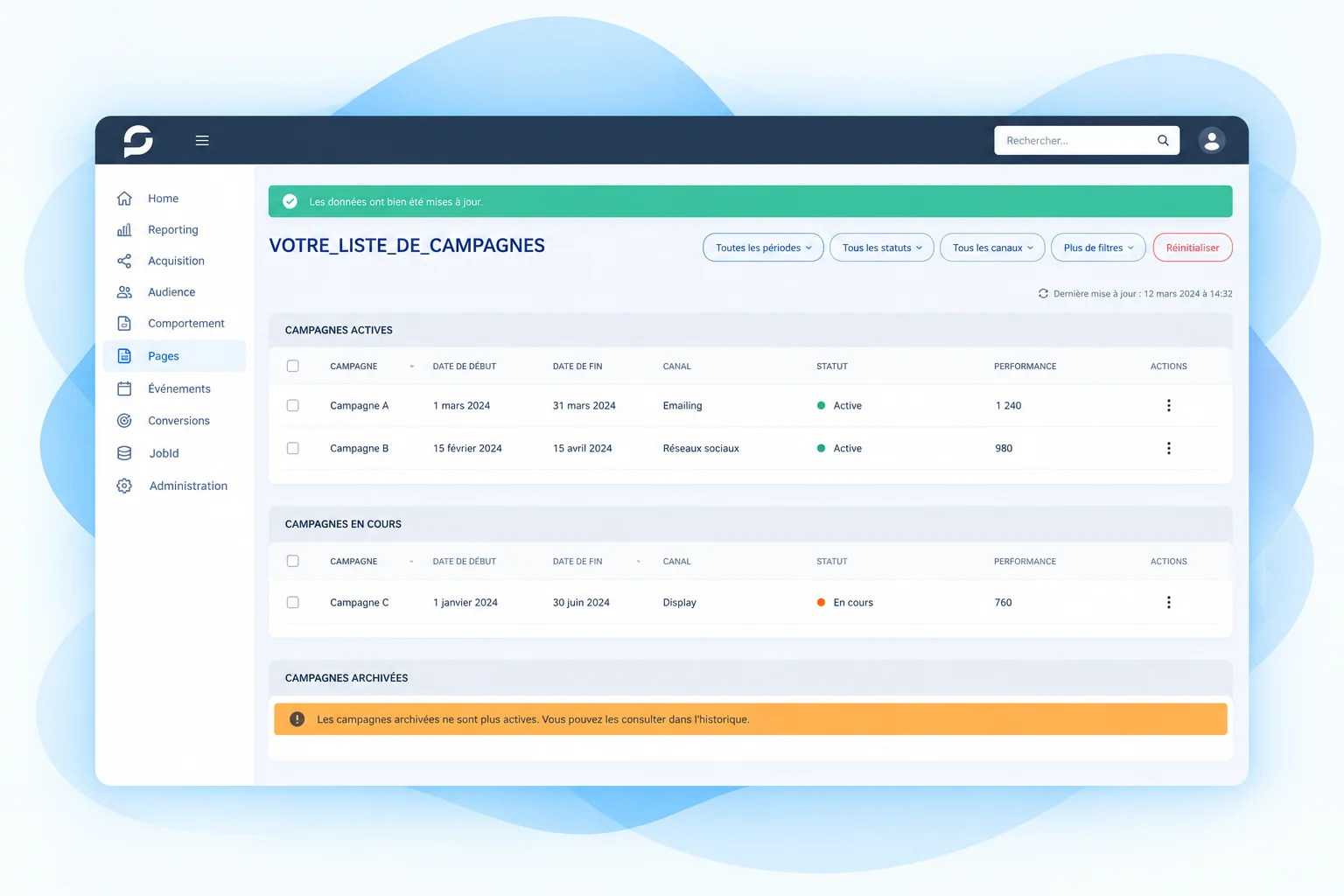Click the refresh icon beside Dernière mise à jour
This screenshot has height=896, width=1344.
pos(1043,294)
